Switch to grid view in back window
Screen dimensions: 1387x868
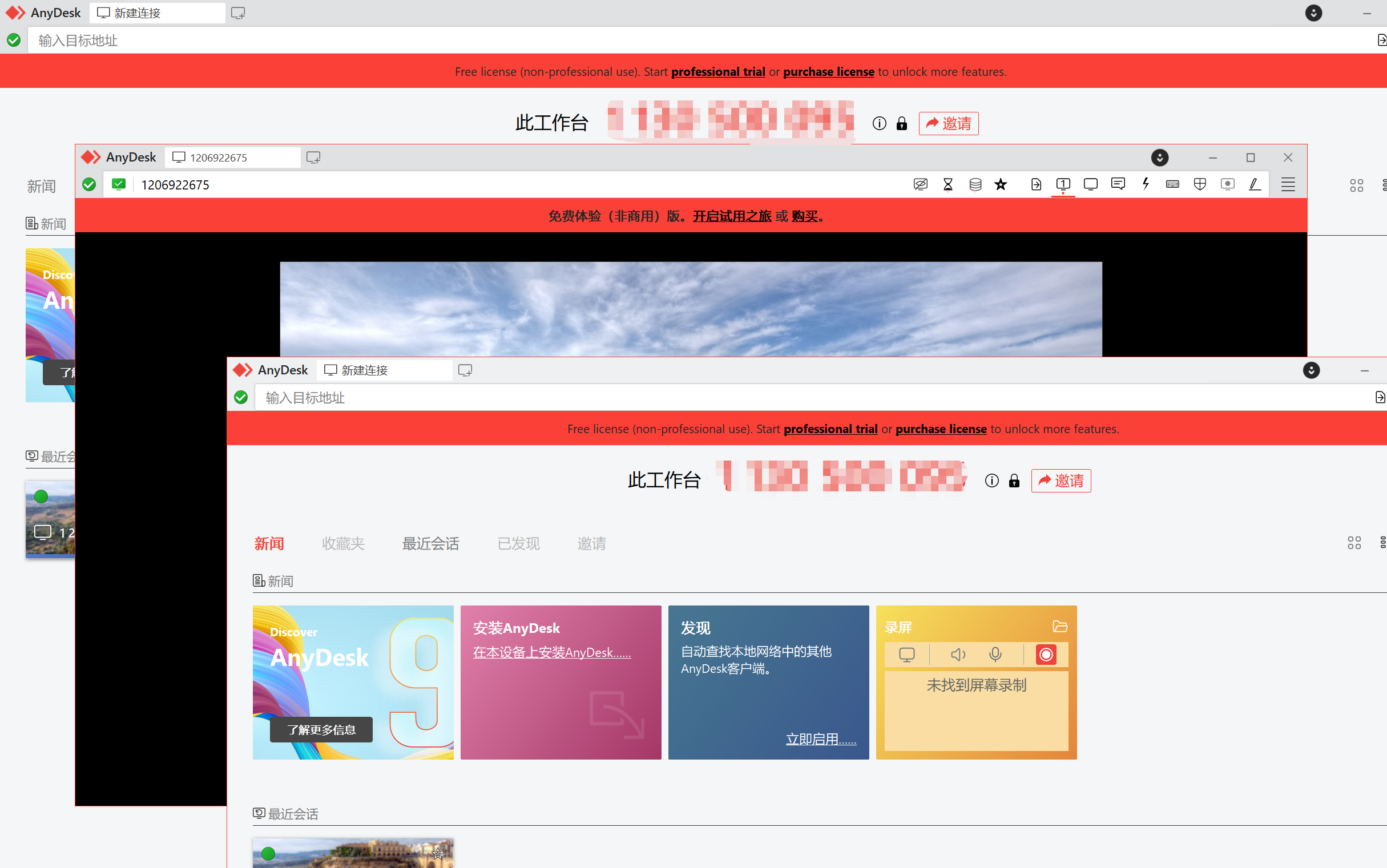pyautogui.click(x=1357, y=185)
